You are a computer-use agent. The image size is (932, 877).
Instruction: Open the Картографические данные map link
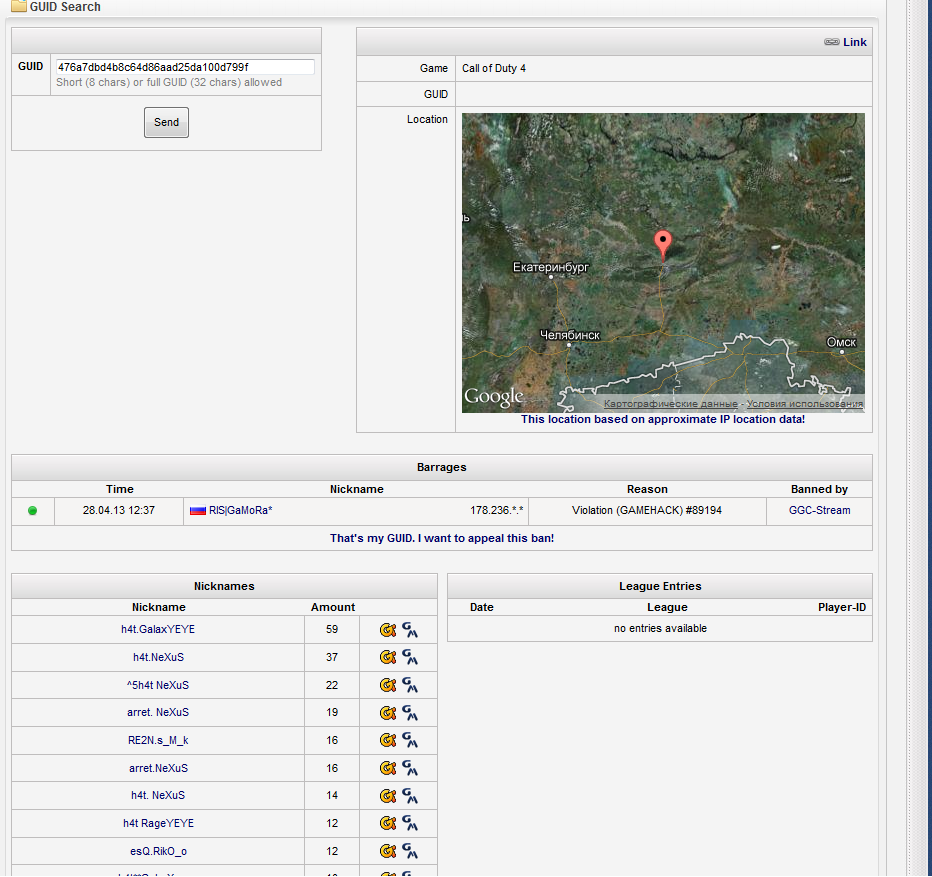(x=670, y=404)
